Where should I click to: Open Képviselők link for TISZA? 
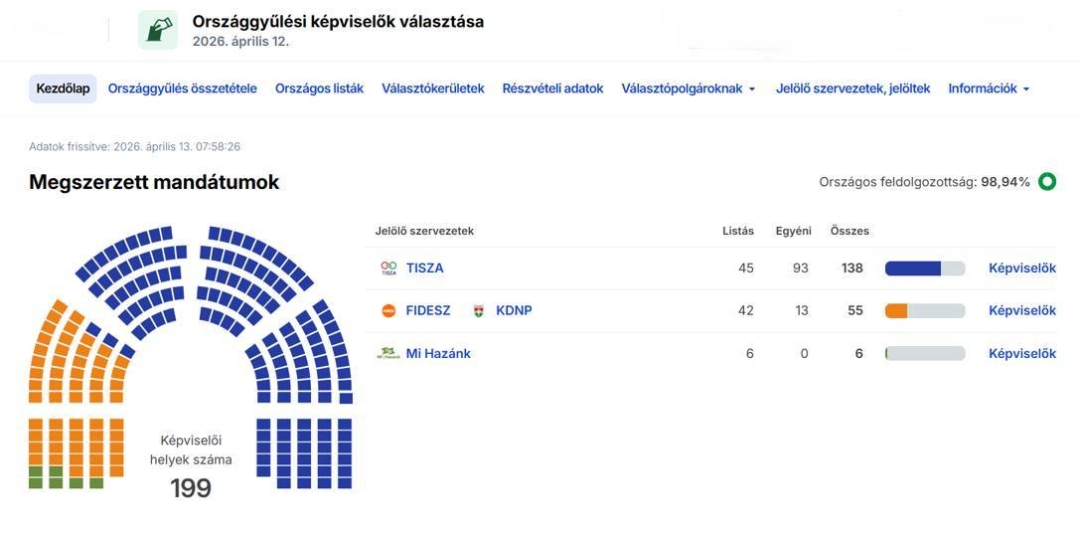pos(1021,268)
